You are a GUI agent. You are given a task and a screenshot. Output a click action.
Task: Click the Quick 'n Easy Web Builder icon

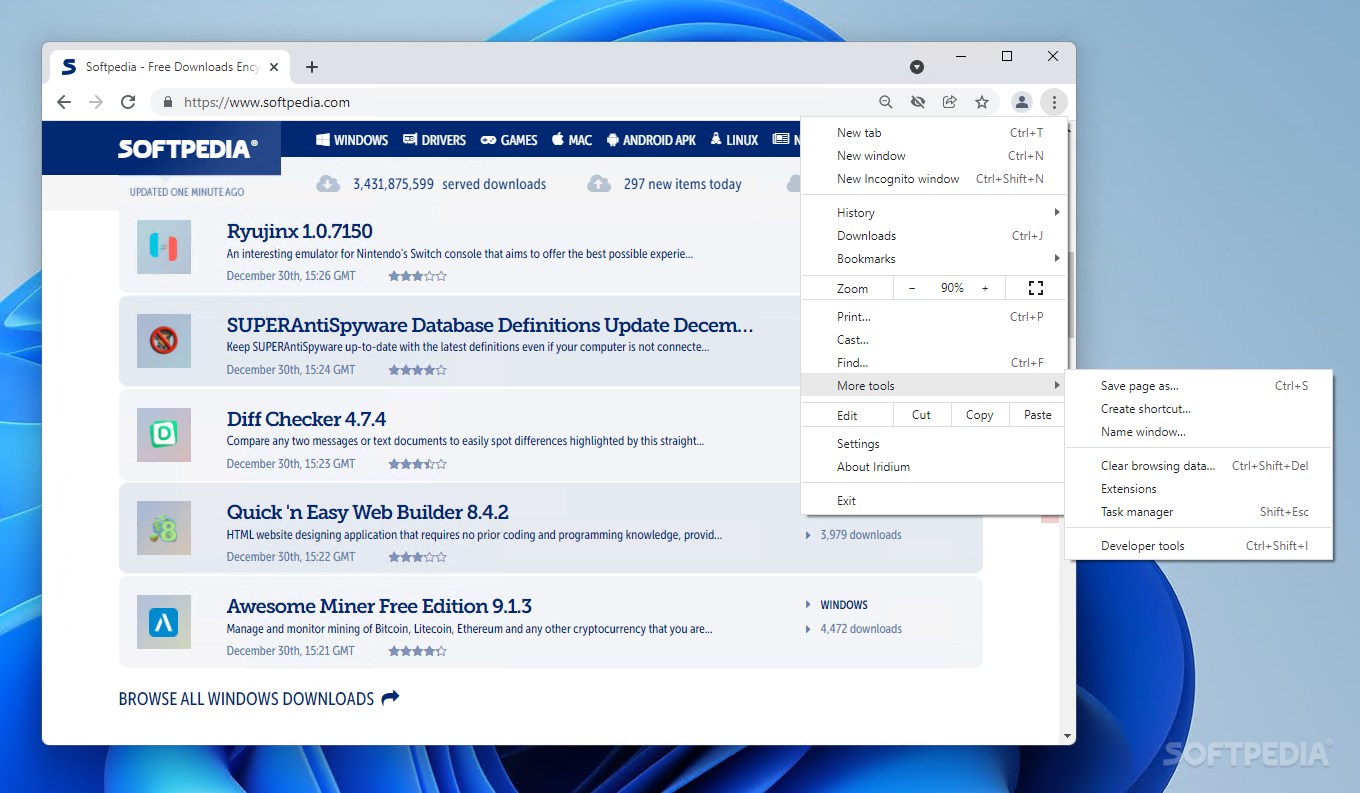(x=164, y=528)
